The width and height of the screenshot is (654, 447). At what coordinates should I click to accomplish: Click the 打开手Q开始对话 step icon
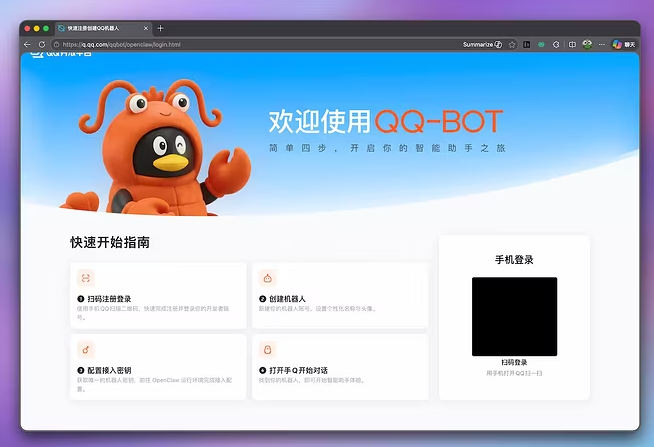(x=268, y=350)
